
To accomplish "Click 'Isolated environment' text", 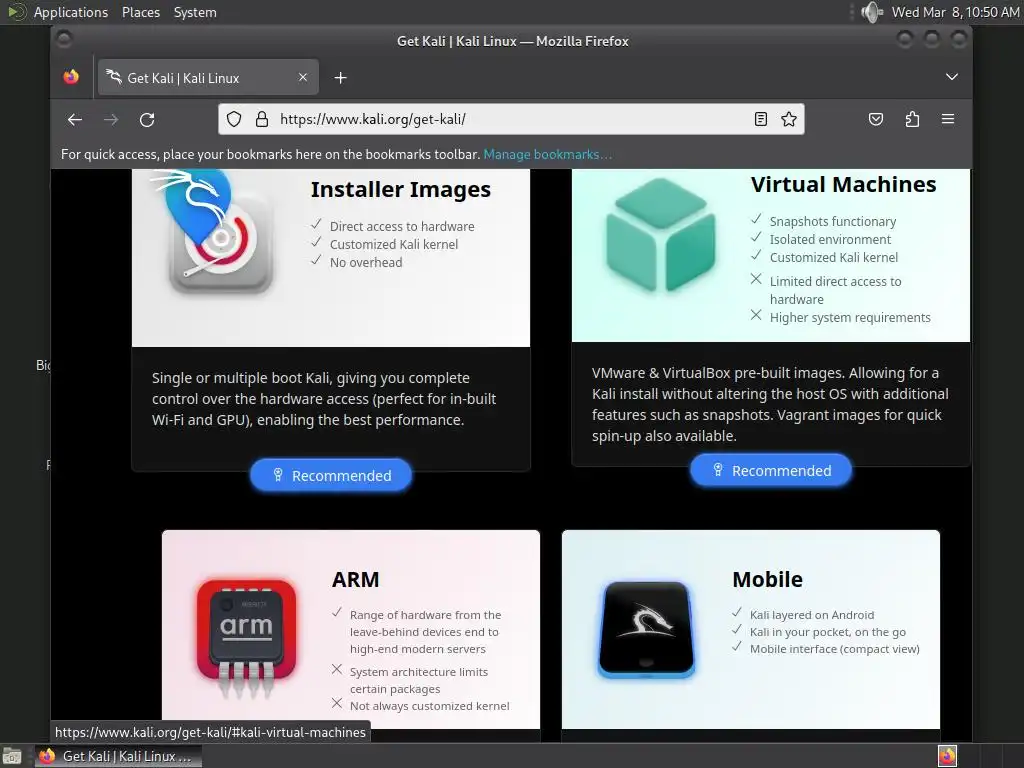I will pyautogui.click(x=830, y=240).
